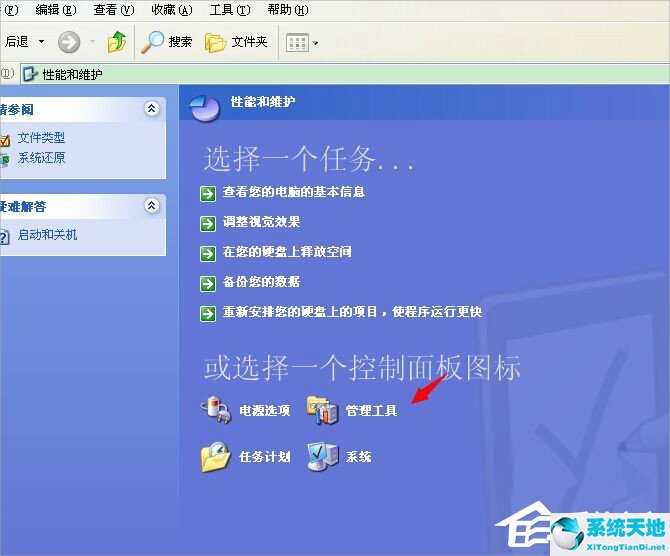The width and height of the screenshot is (670, 556).
Task: Open the 查看(V) menu
Action: pyautogui.click(x=114, y=9)
